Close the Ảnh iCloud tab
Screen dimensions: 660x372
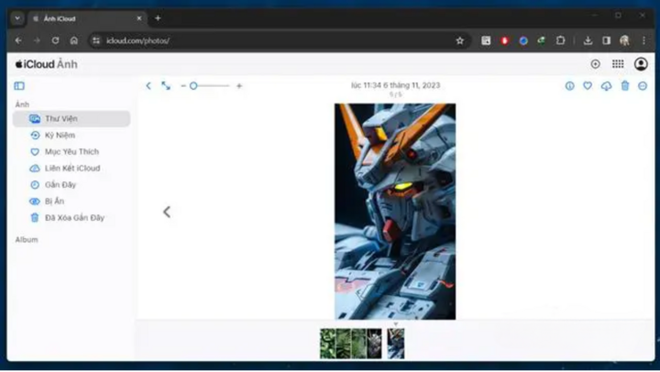[139, 19]
